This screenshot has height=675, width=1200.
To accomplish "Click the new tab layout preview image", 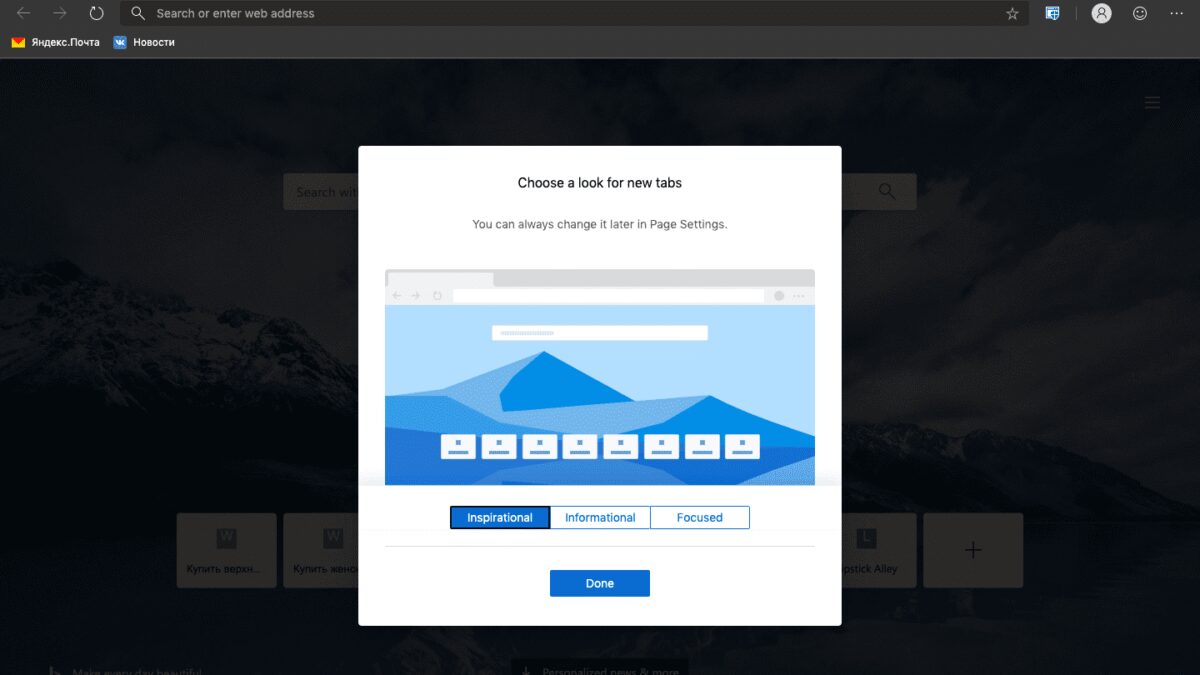I will pyautogui.click(x=600, y=377).
